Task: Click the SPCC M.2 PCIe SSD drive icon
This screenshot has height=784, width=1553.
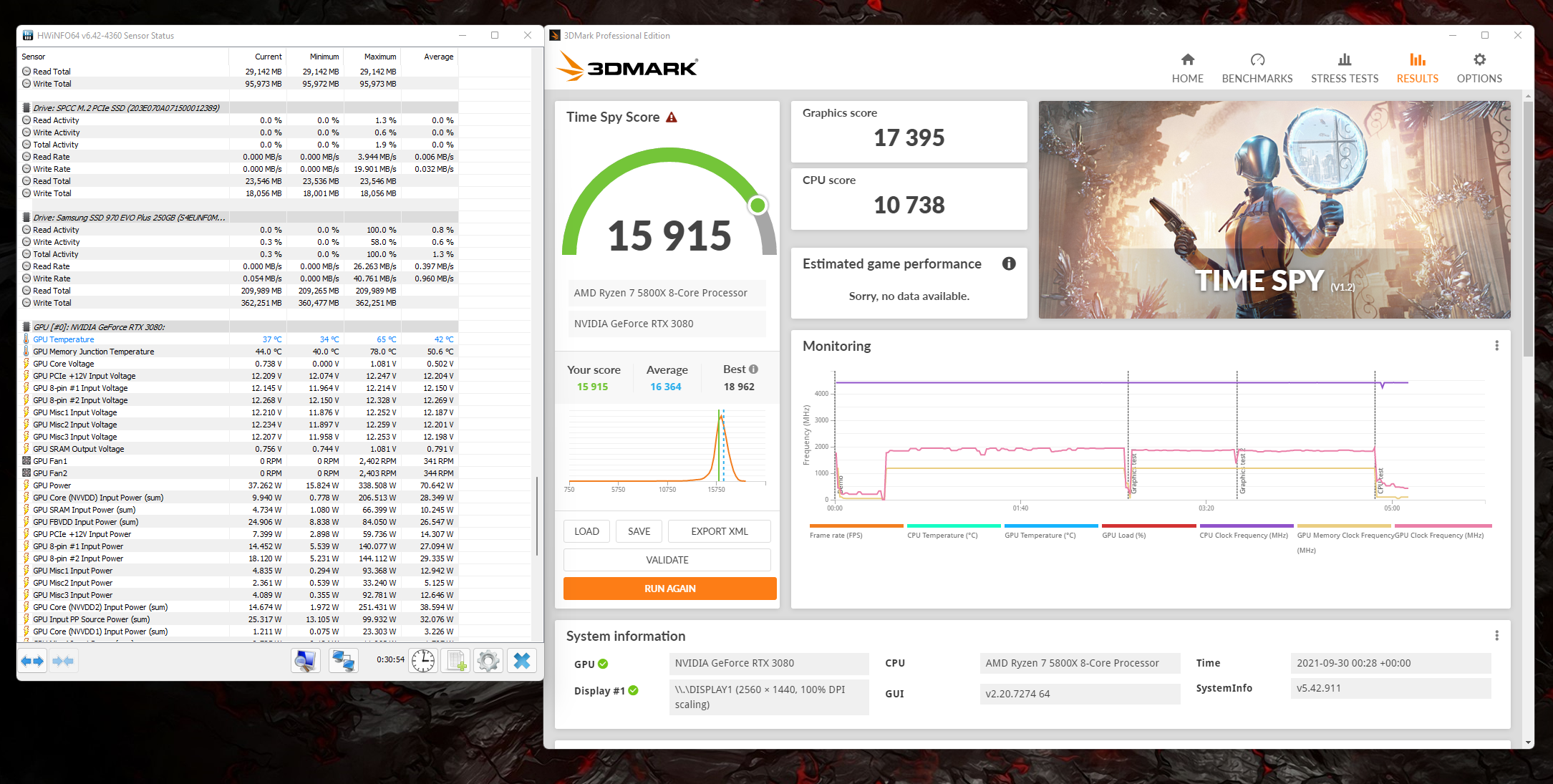Action: click(26, 108)
